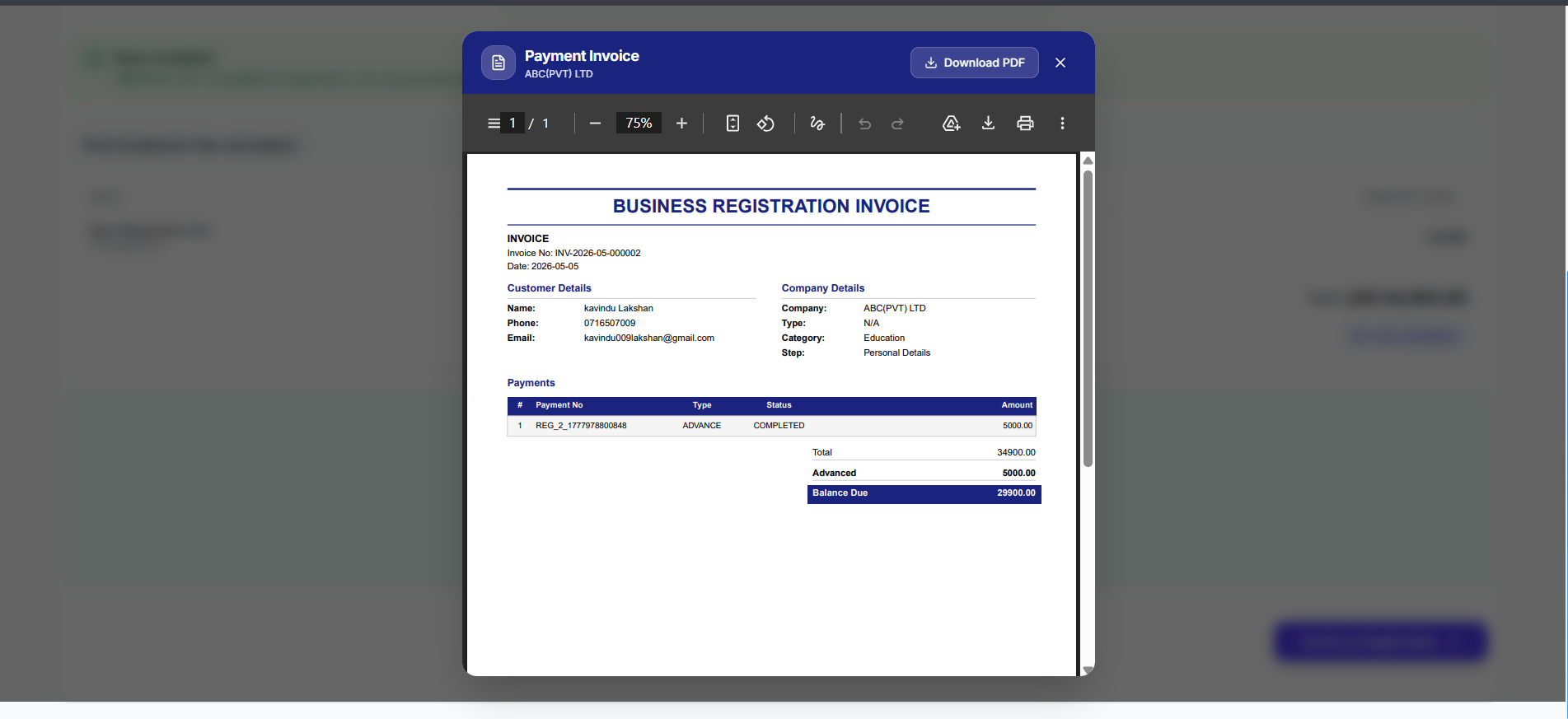1568x719 pixels.
Task: Click the PDF scrollbar up arrow
Action: (x=1088, y=161)
